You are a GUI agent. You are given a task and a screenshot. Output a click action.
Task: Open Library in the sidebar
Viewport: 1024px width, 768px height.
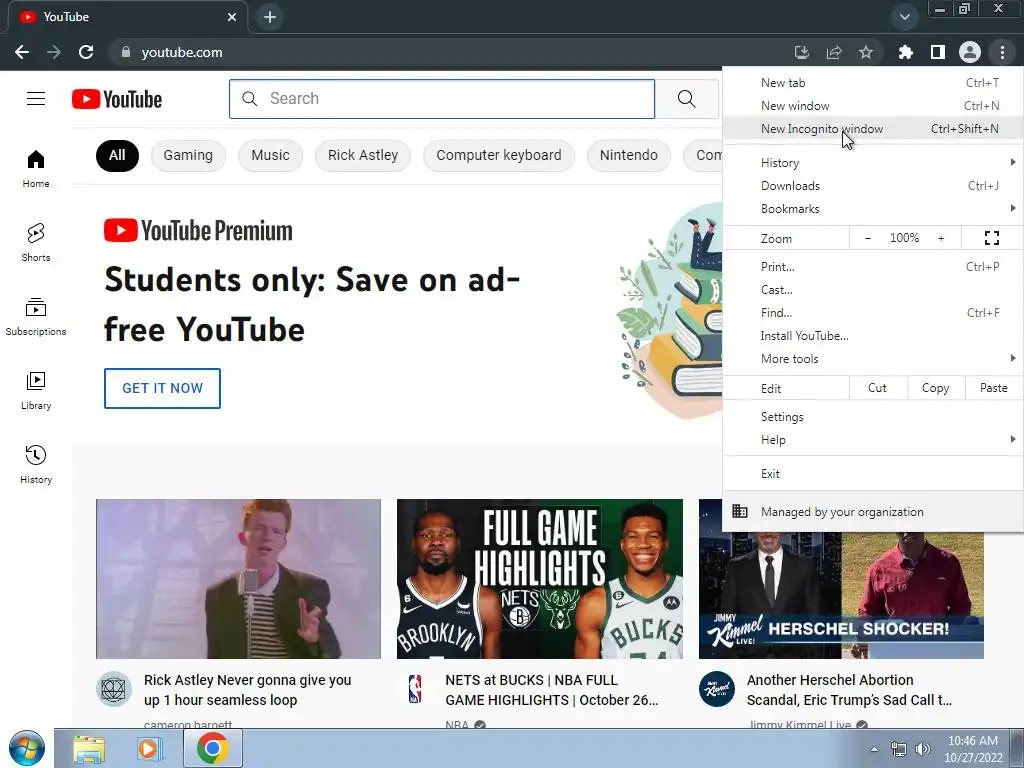pos(36,391)
